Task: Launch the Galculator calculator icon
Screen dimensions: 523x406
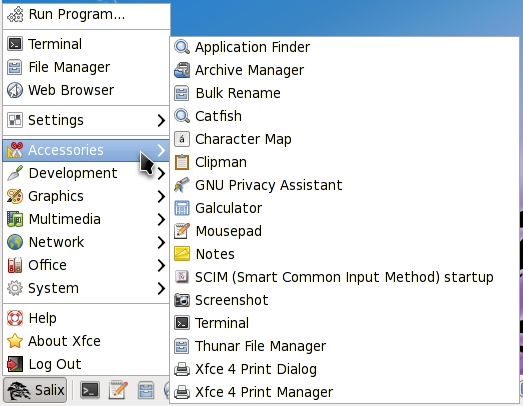Action: pyautogui.click(x=182, y=208)
